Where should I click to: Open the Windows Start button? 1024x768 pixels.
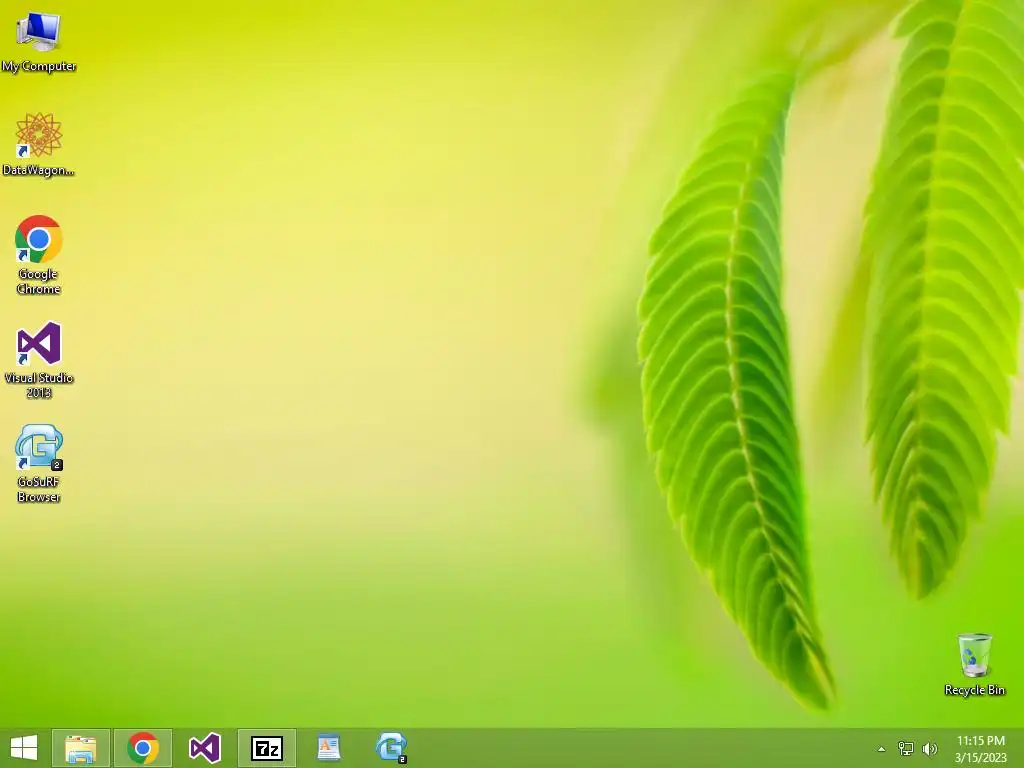[24, 748]
